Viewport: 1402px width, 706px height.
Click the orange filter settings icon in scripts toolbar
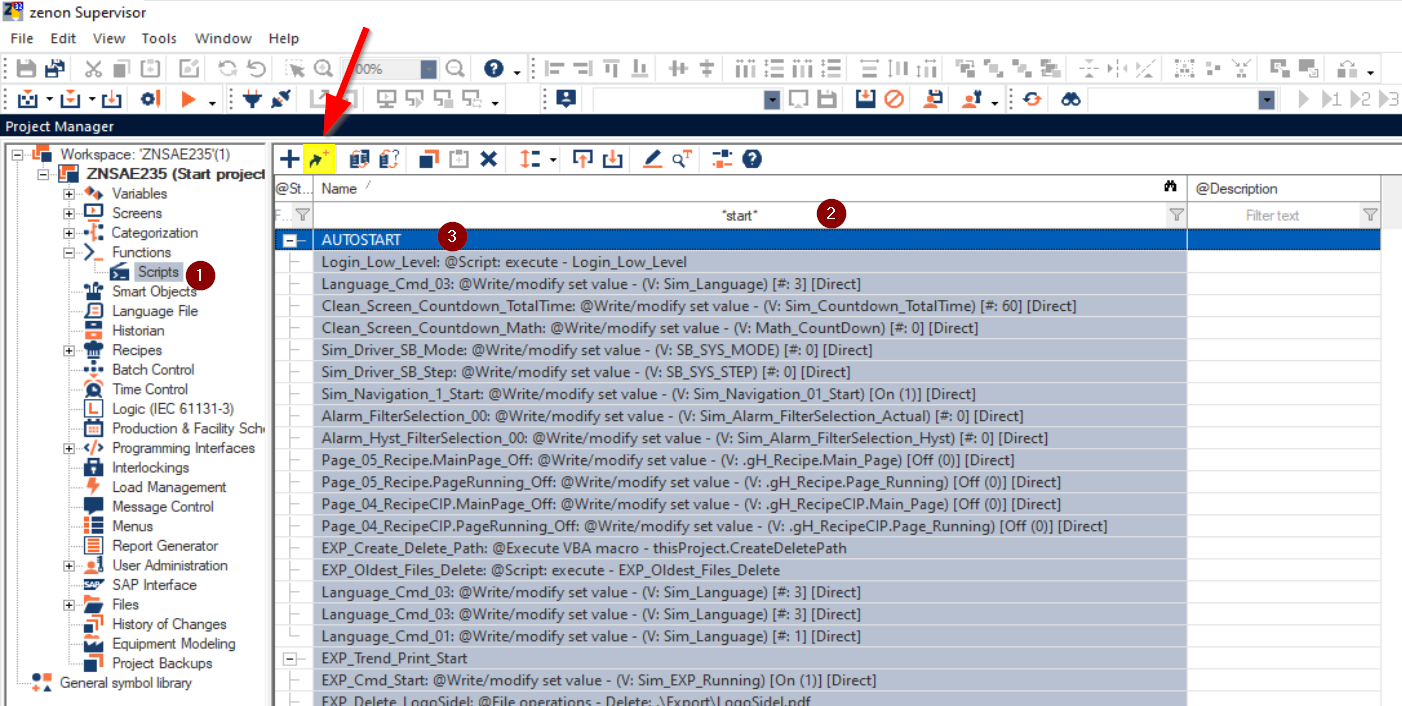pos(722,158)
